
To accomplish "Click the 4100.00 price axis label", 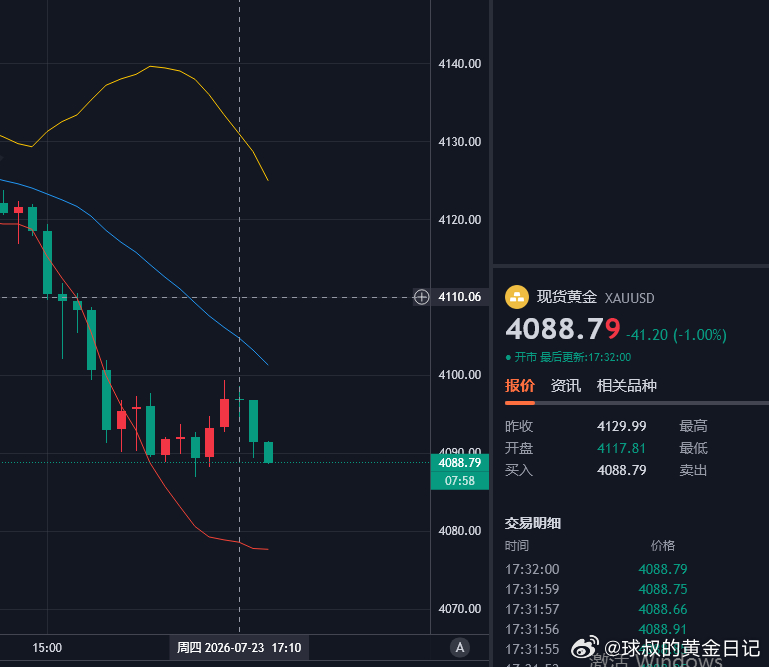I will tap(460, 375).
